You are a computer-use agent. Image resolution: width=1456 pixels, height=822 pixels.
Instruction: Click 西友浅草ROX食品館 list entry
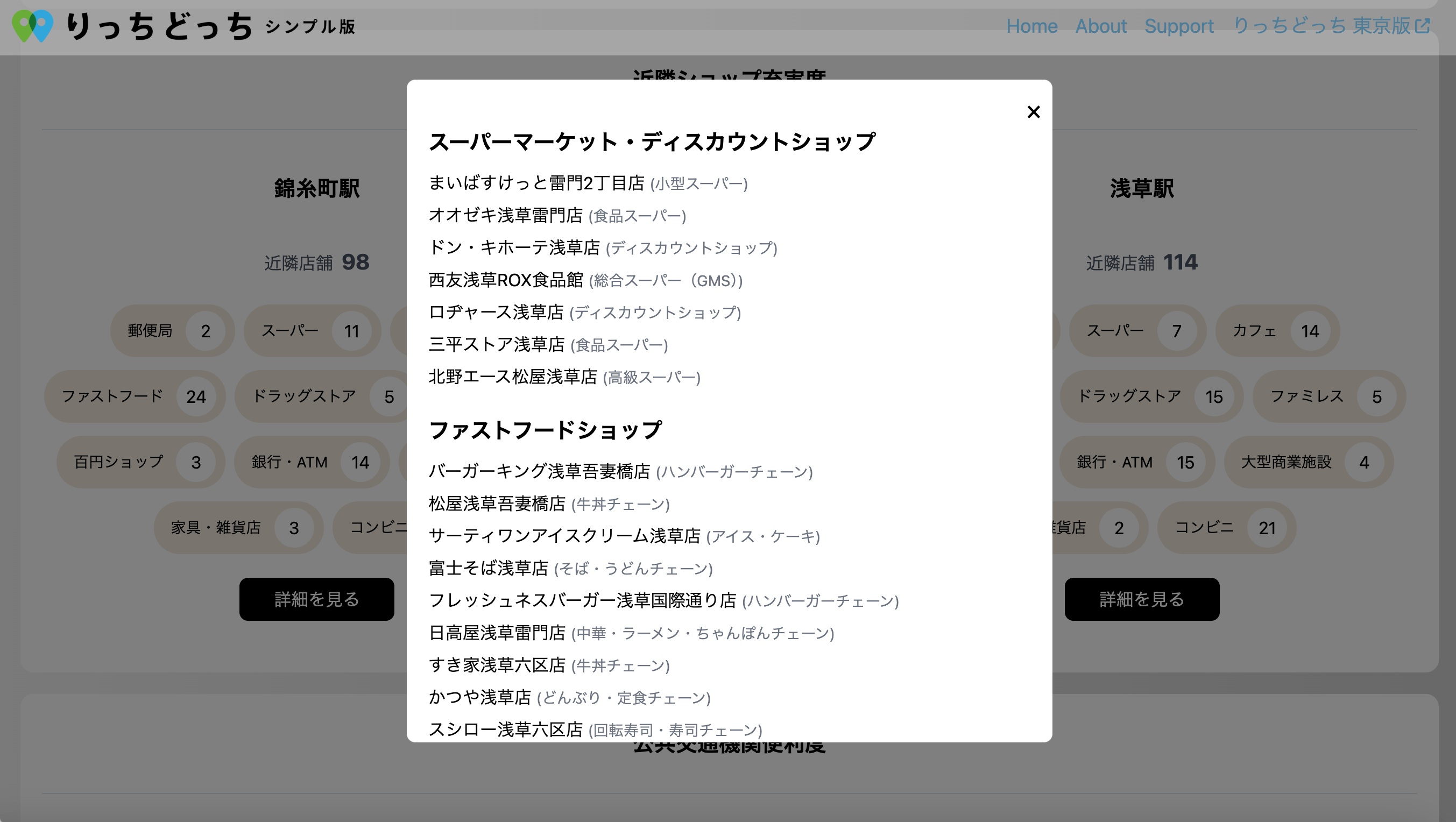tap(505, 280)
